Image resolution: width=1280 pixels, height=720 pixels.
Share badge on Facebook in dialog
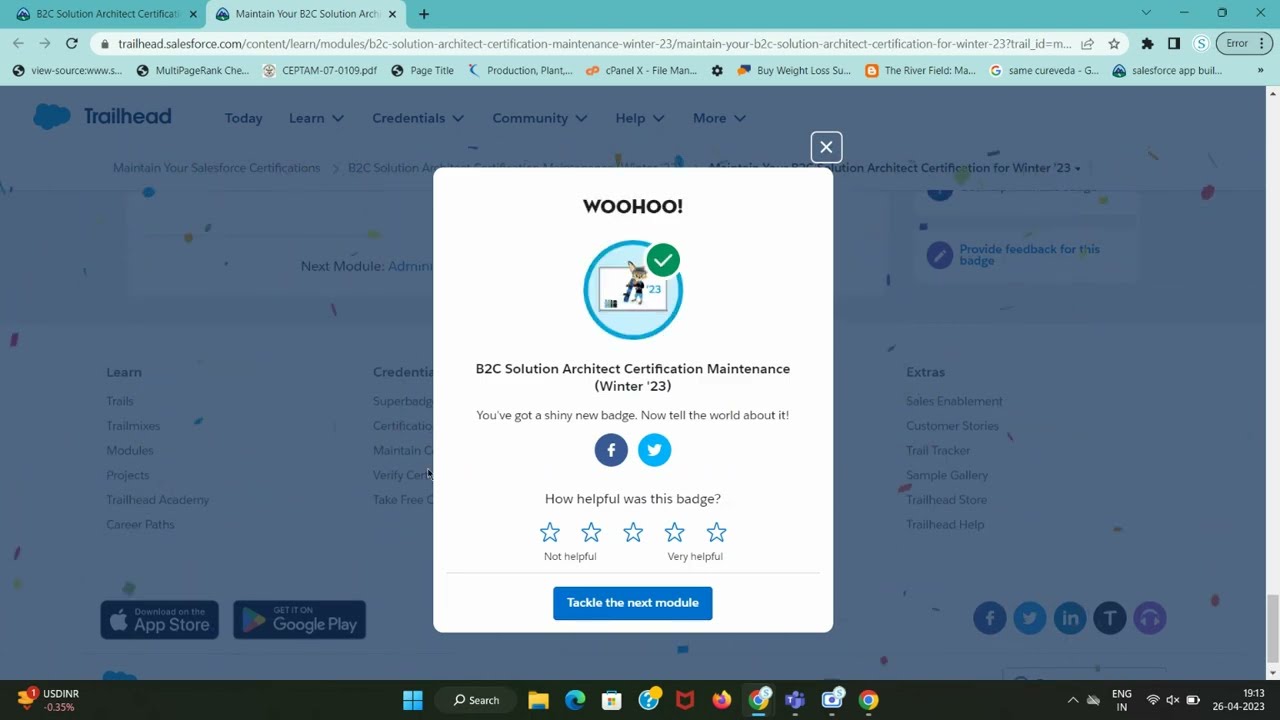point(611,450)
